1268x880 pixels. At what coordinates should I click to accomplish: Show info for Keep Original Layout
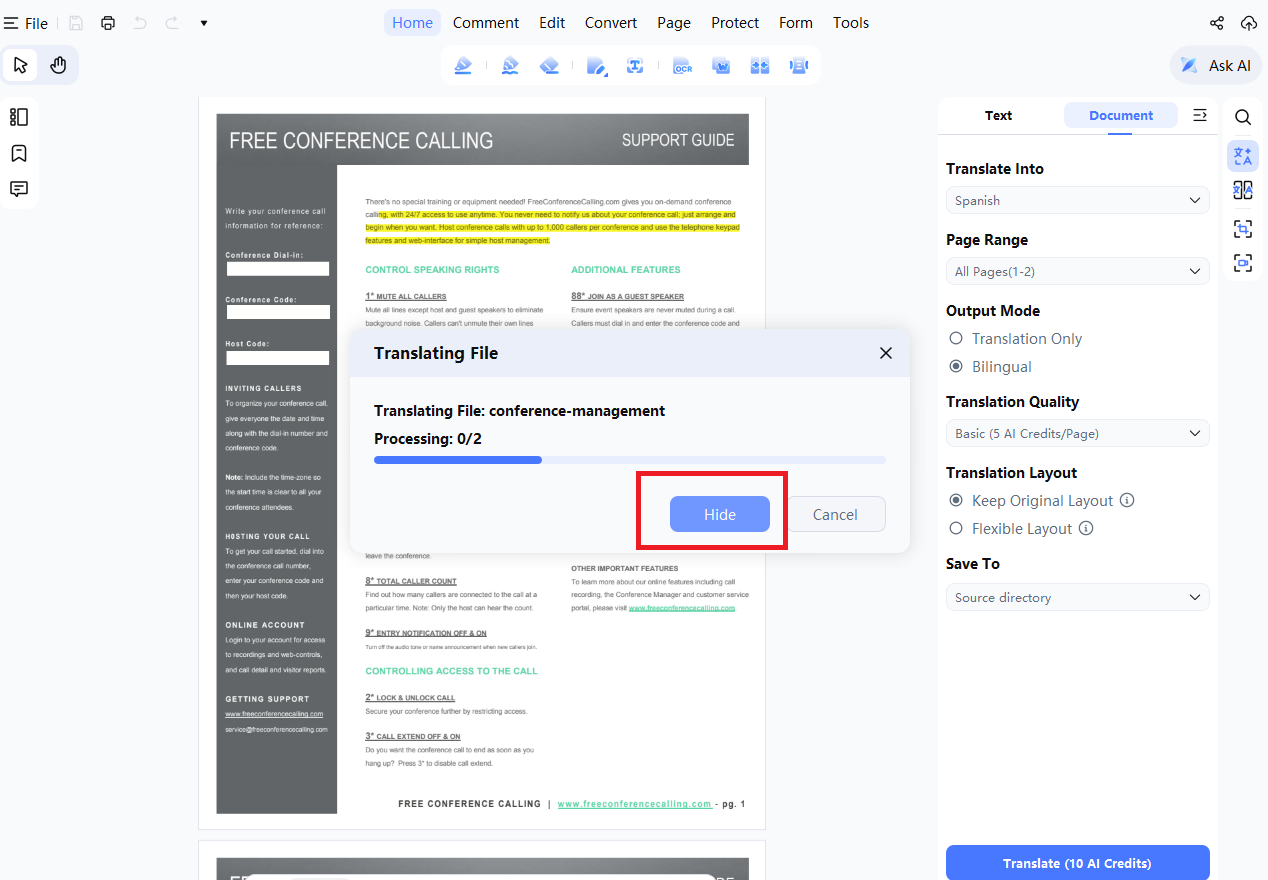pos(1127,501)
